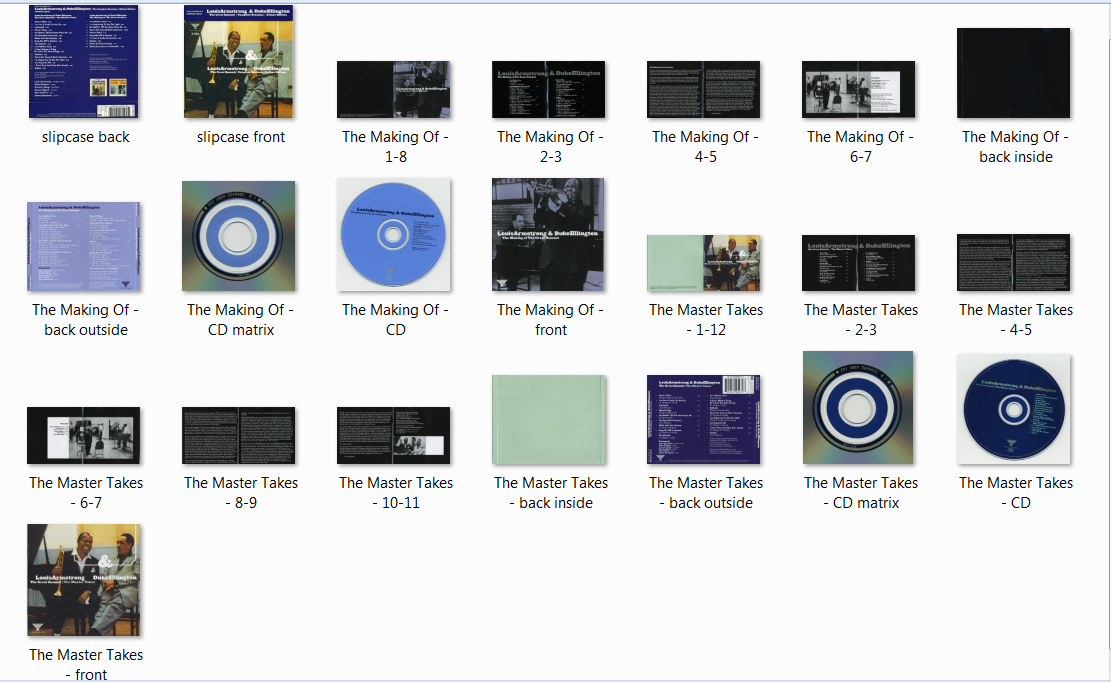Click thumbnail for The Making Of - 1-8
Image resolution: width=1111 pixels, height=682 pixels.
click(393, 89)
